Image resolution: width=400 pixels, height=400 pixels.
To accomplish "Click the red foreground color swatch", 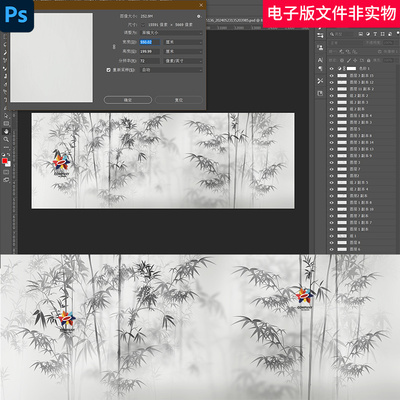I will click(x=5, y=161).
